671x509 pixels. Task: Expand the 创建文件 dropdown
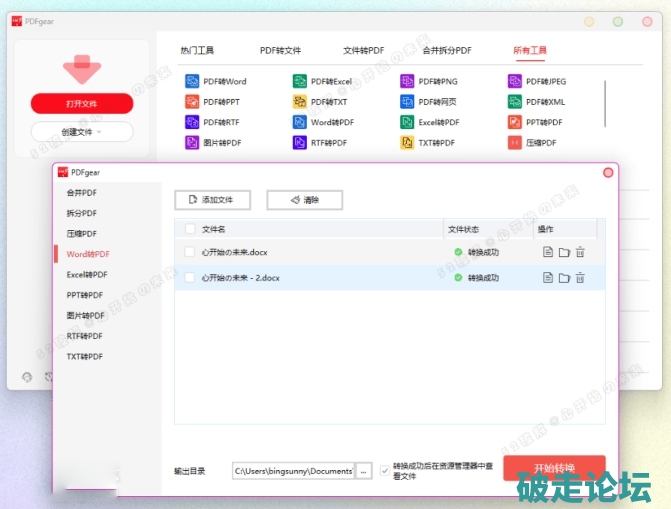point(81,132)
